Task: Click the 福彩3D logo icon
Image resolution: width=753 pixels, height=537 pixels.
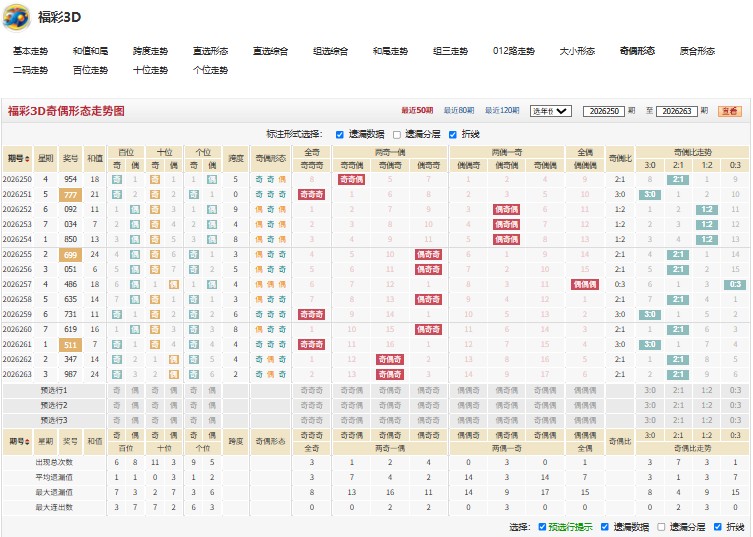Action: click(16, 17)
